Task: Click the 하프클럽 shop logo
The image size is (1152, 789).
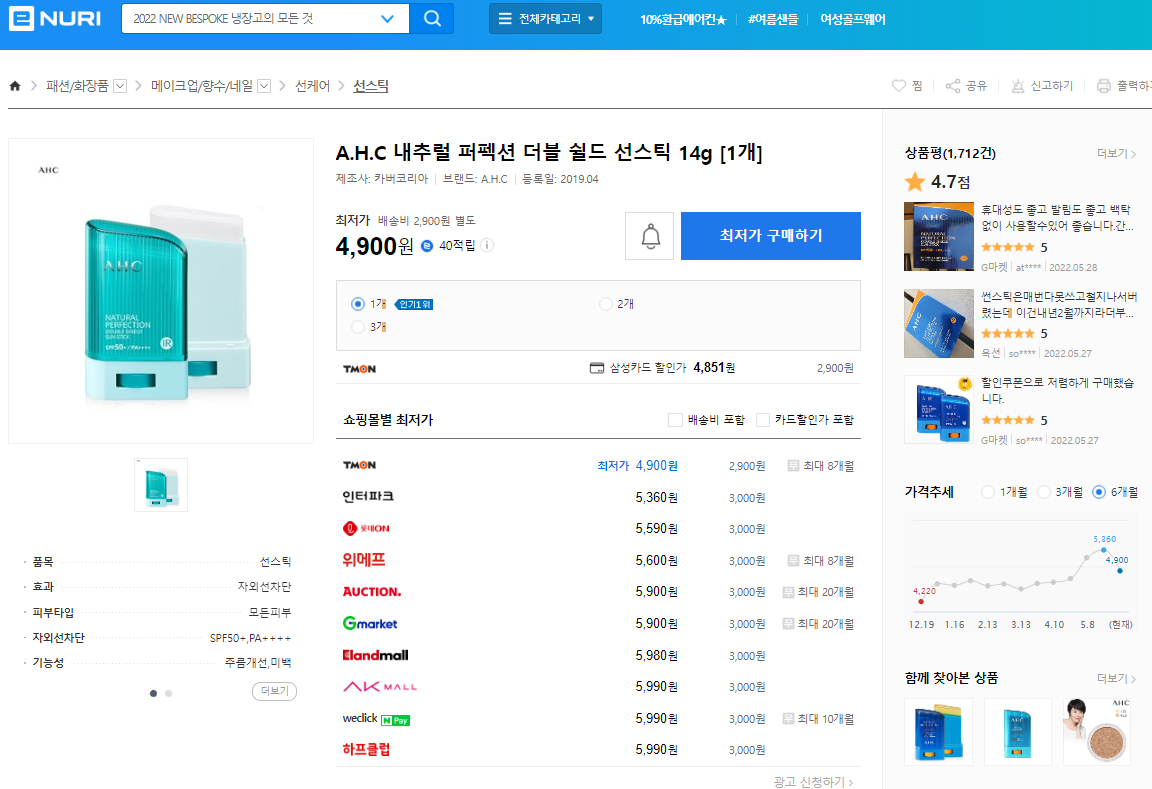Action: point(366,750)
